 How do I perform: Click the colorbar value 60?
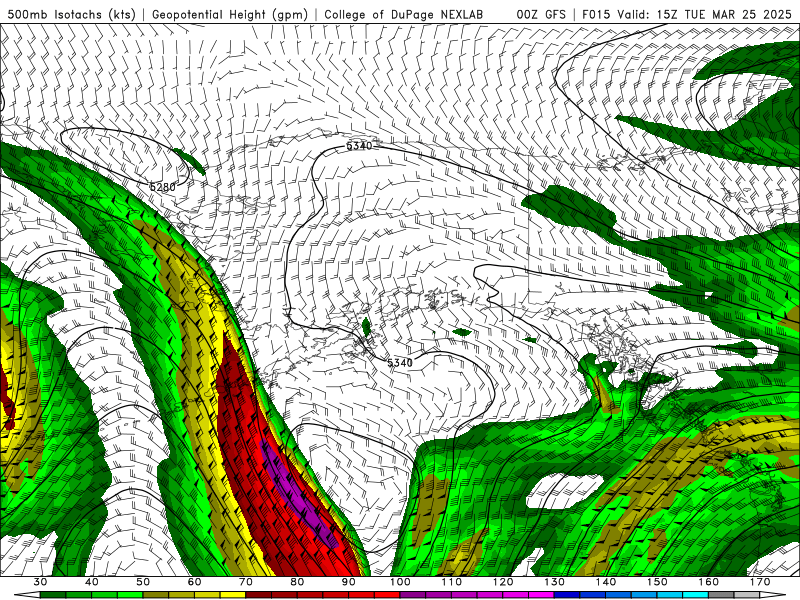click(194, 582)
